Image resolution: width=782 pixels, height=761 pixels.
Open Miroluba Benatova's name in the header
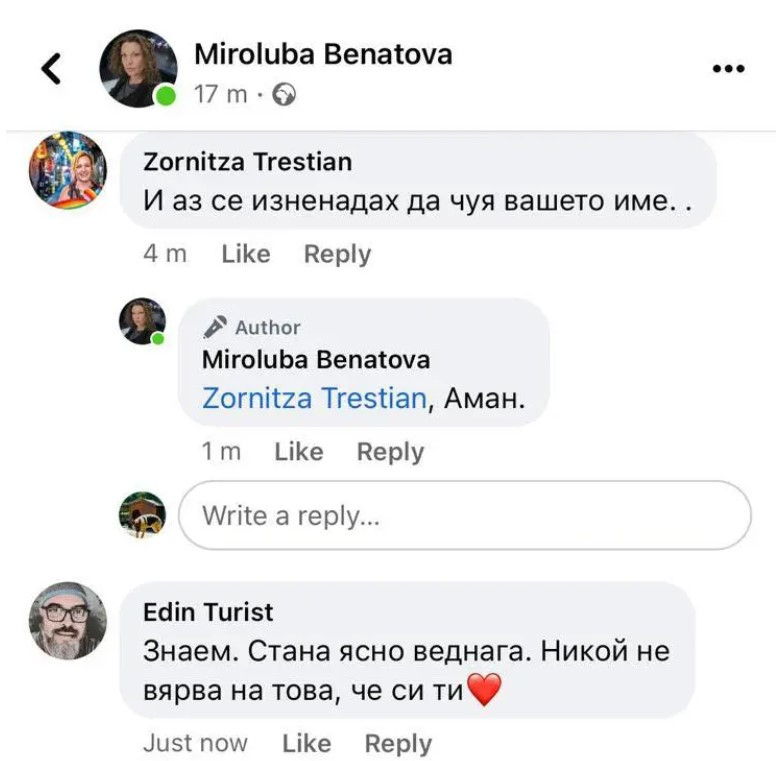[322, 53]
